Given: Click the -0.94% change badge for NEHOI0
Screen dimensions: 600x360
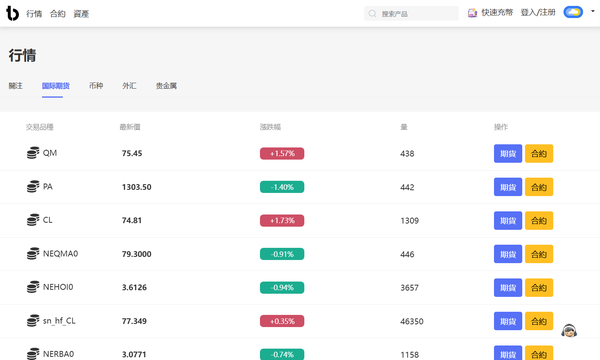Looking at the screenshot, I should pyautogui.click(x=282, y=288).
